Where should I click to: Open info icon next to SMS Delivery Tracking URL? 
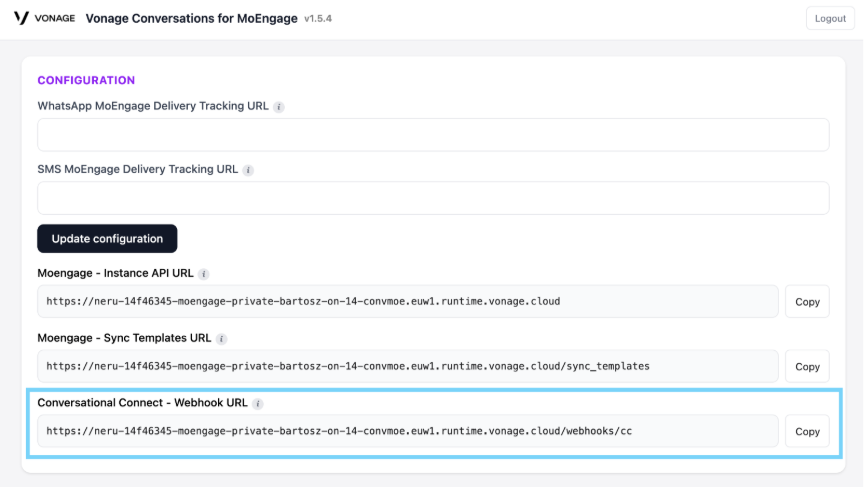pos(249,170)
